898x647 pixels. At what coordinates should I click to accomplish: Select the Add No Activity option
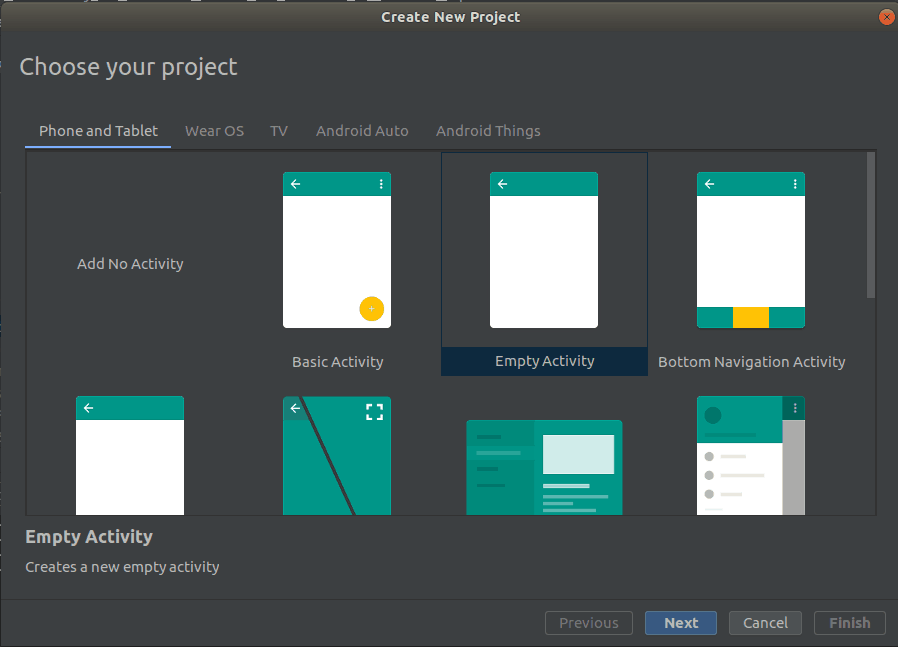[130, 263]
